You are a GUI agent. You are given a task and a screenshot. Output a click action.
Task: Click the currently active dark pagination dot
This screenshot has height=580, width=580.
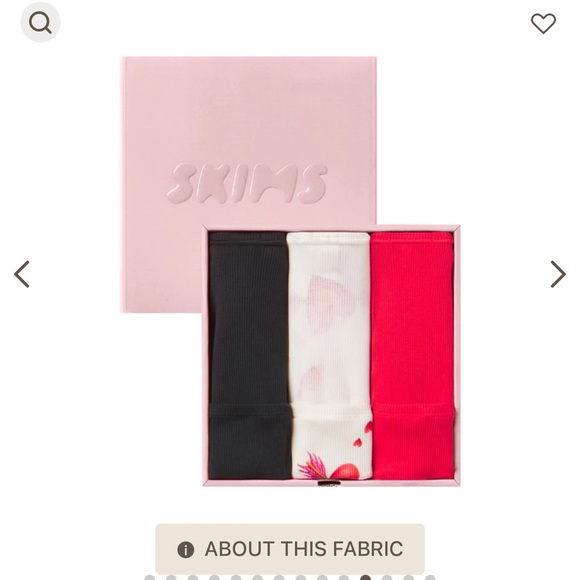click(x=365, y=577)
